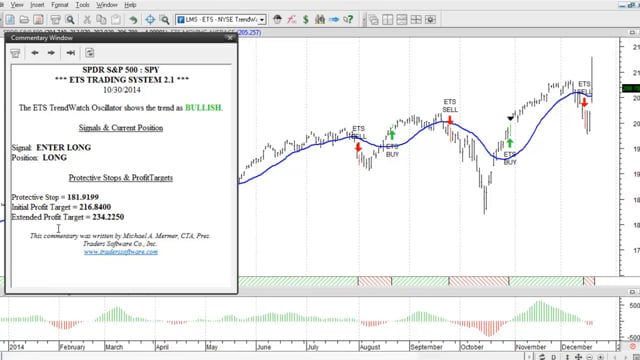Click the 'Signals & Current Position' heading
Viewport: 640px width, 360px height.
pyautogui.click(x=121, y=128)
